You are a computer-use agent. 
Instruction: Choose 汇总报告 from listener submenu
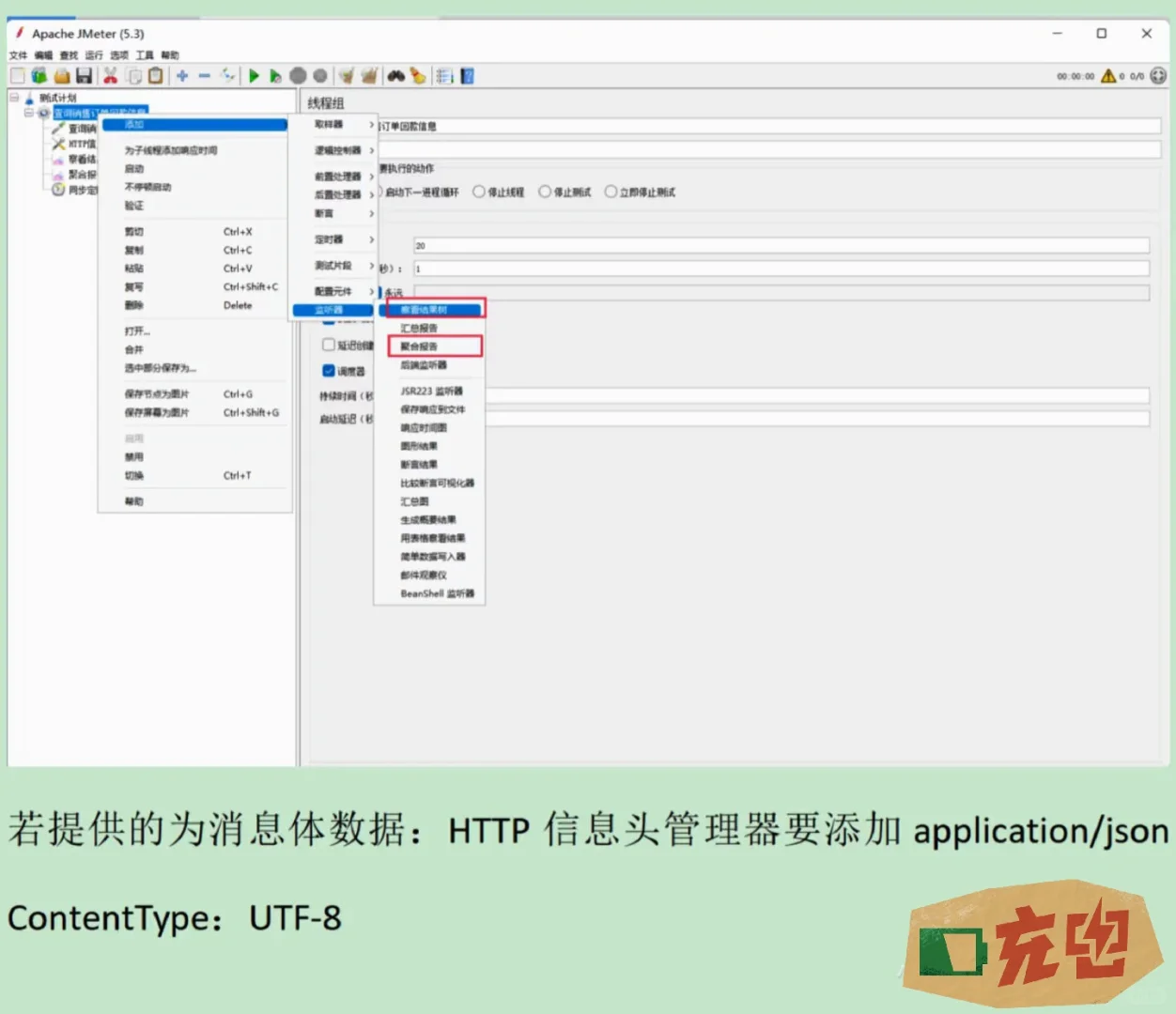point(429,329)
